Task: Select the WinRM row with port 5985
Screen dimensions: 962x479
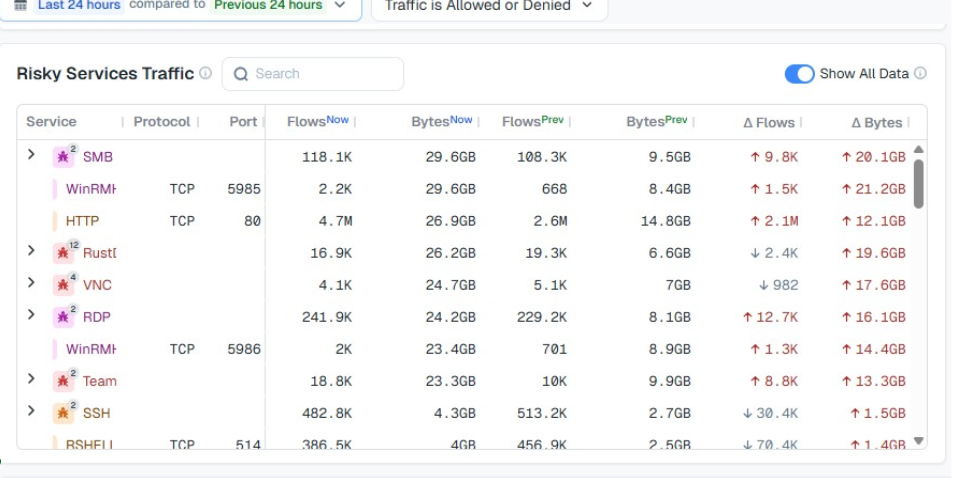Action: coord(464,189)
